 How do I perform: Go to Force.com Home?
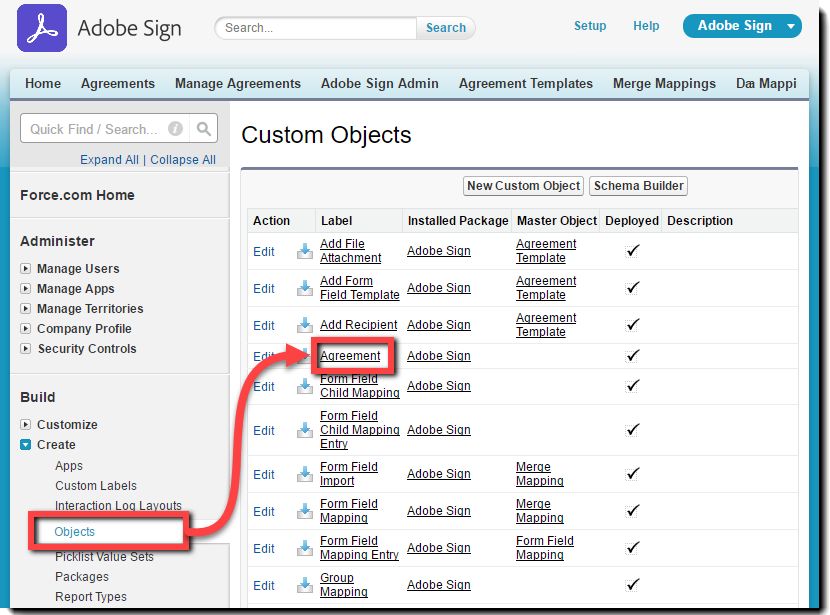coord(77,195)
